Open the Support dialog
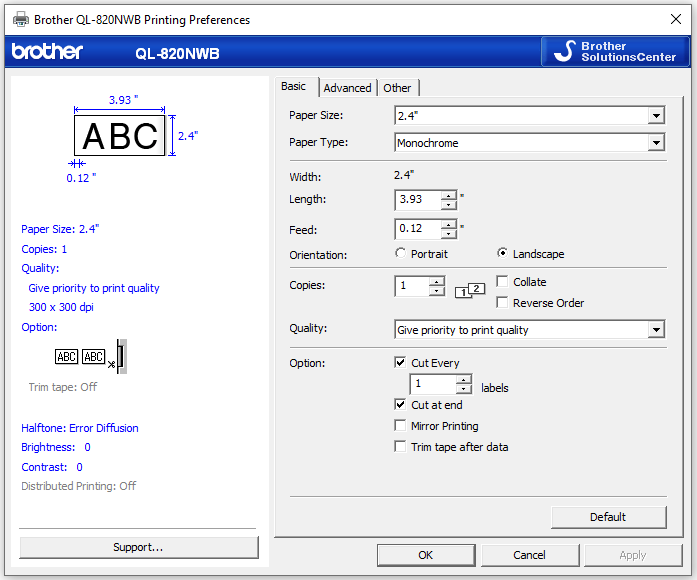 click(x=139, y=547)
